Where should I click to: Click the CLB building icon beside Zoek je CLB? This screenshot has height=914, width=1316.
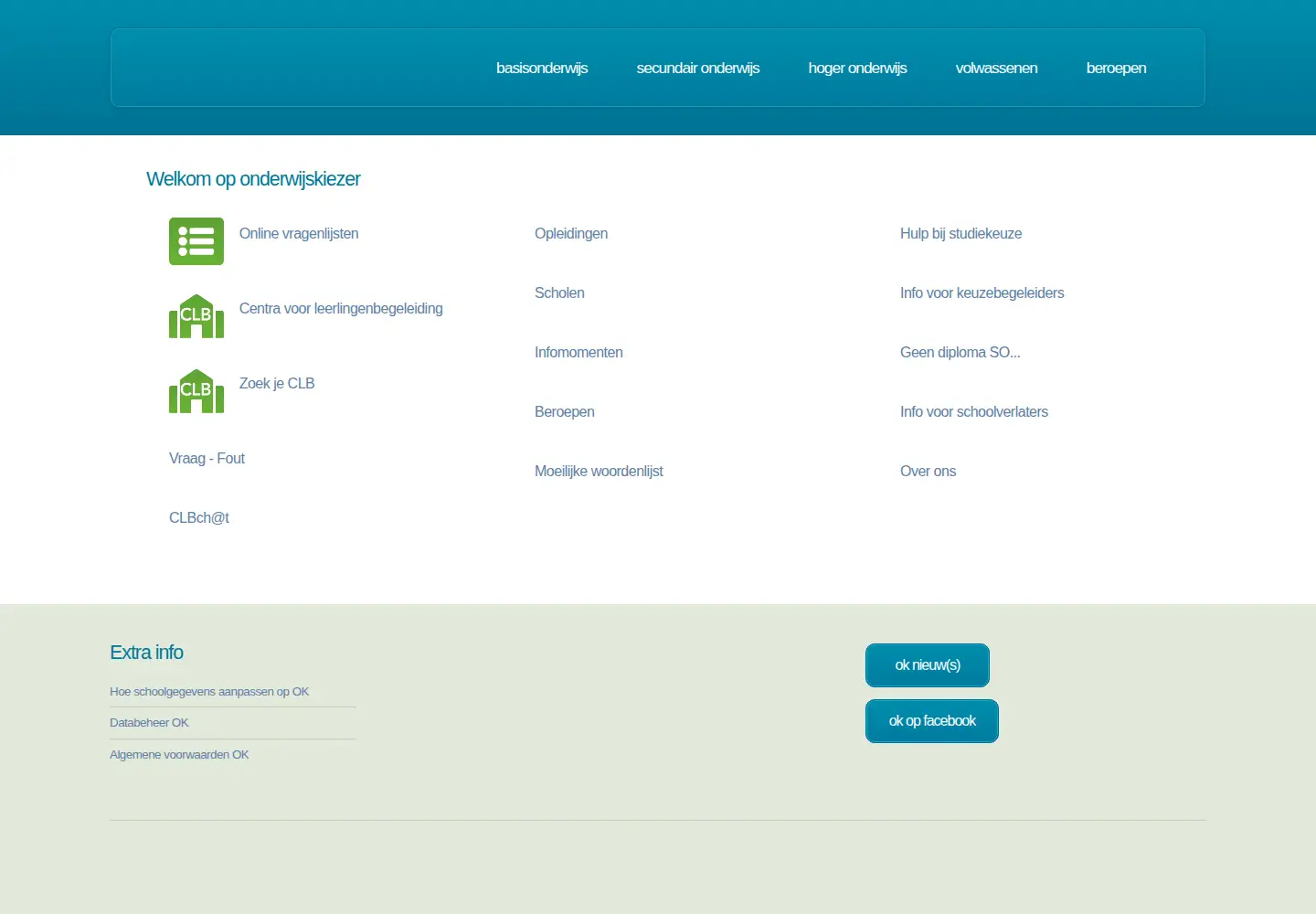tap(196, 391)
